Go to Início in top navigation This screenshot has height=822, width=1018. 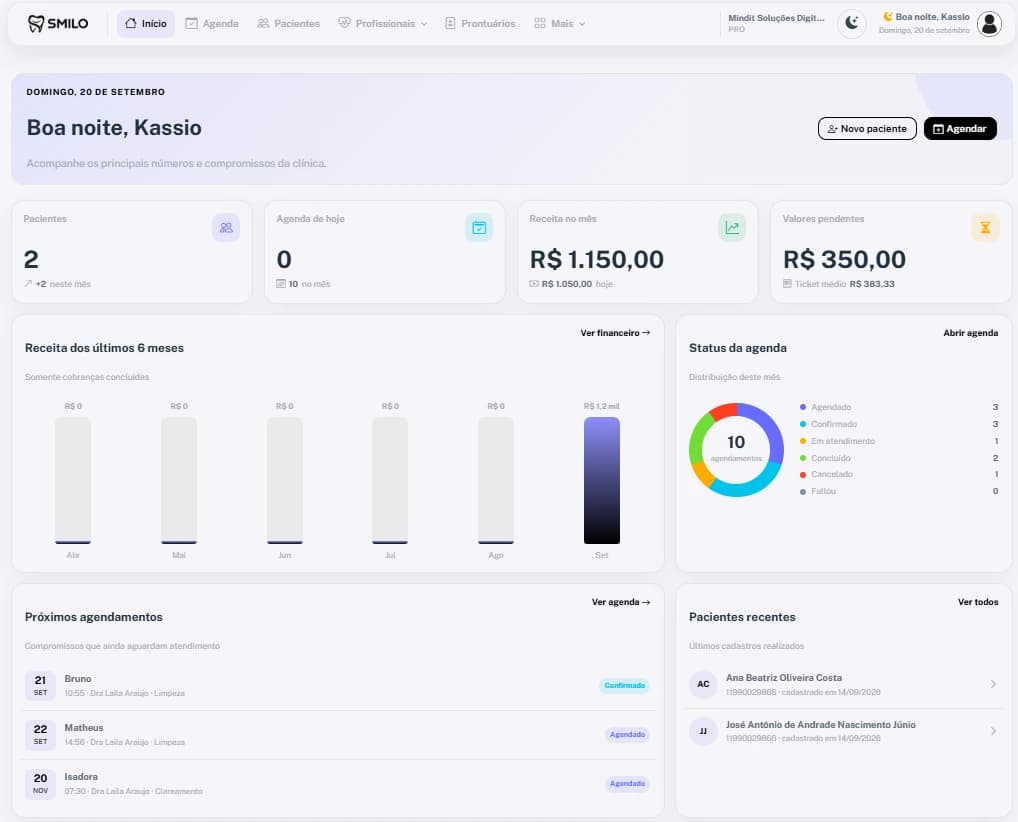146,23
